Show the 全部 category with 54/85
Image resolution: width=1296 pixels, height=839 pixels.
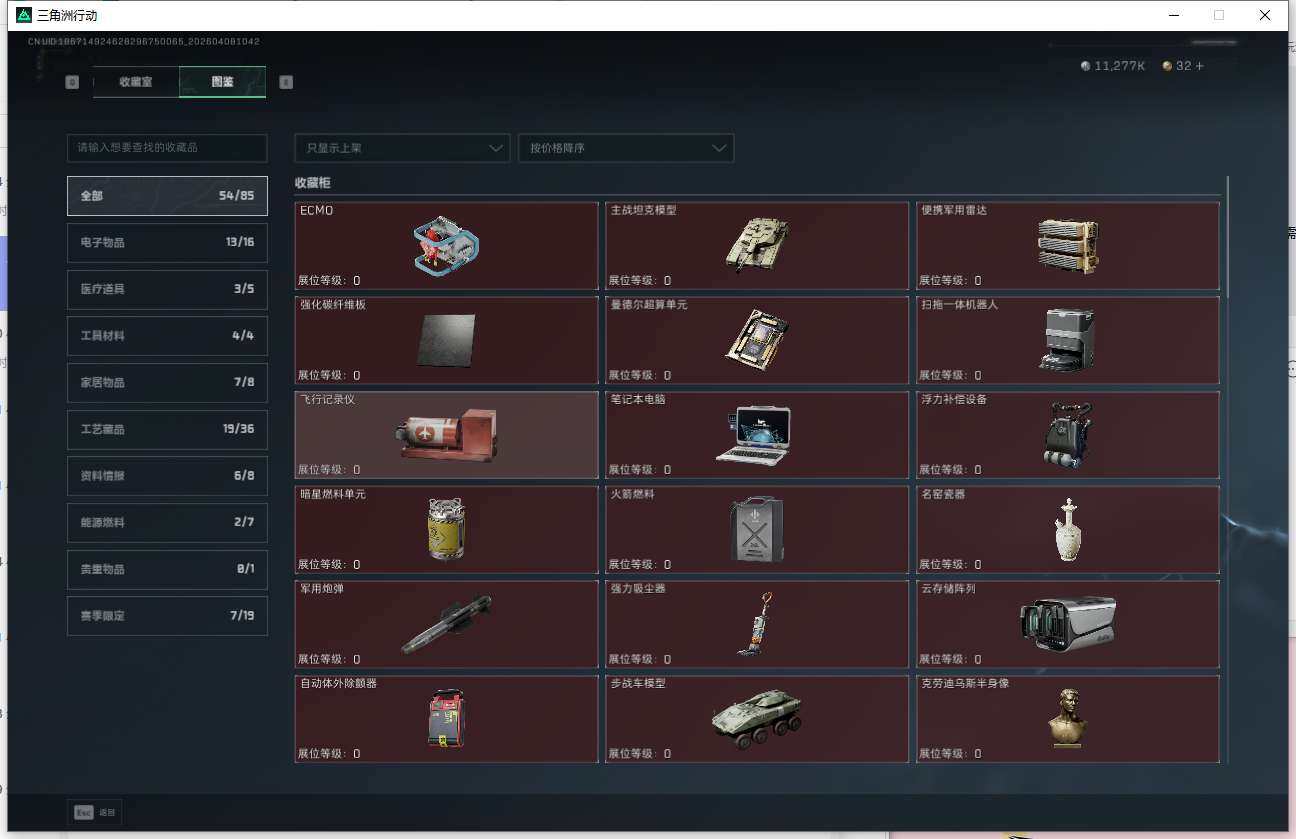(167, 196)
